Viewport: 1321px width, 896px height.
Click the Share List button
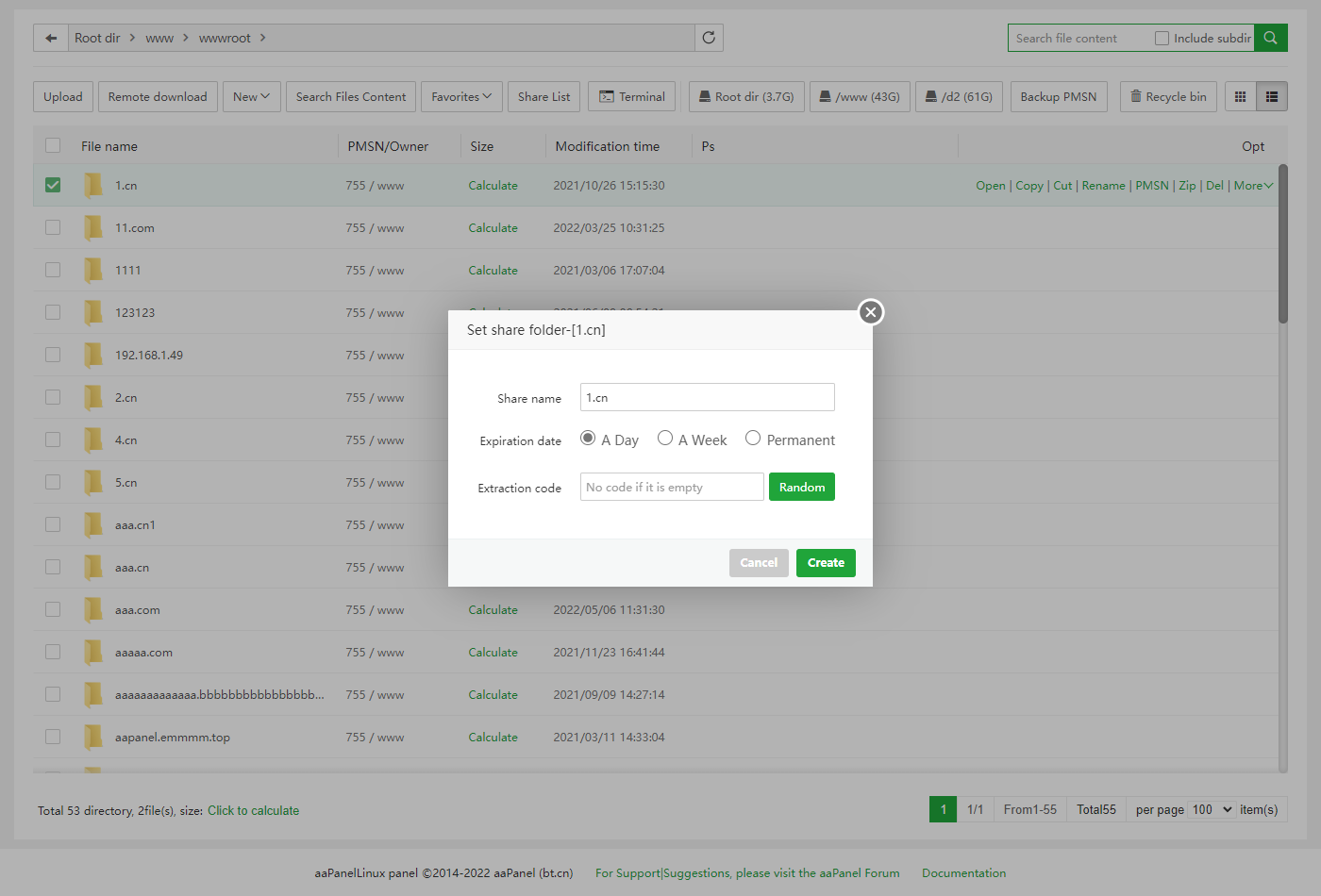click(543, 96)
